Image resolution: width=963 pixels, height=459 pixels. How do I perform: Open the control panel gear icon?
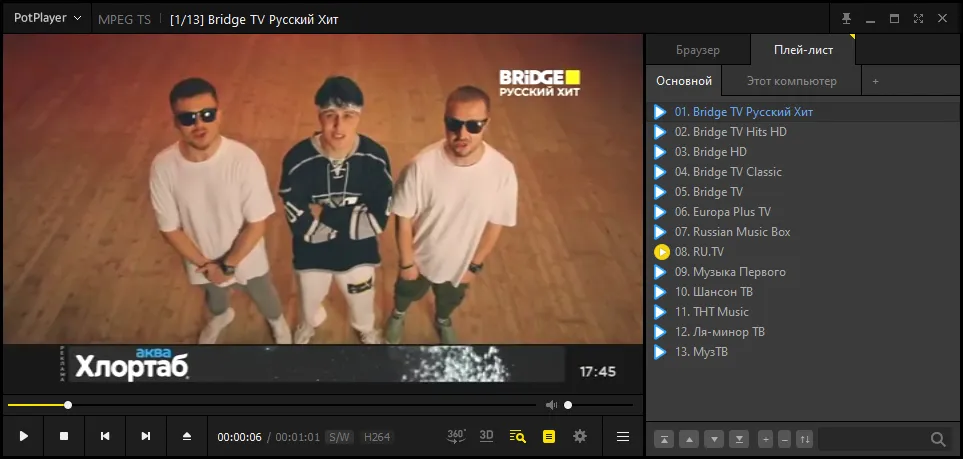pyautogui.click(x=580, y=436)
